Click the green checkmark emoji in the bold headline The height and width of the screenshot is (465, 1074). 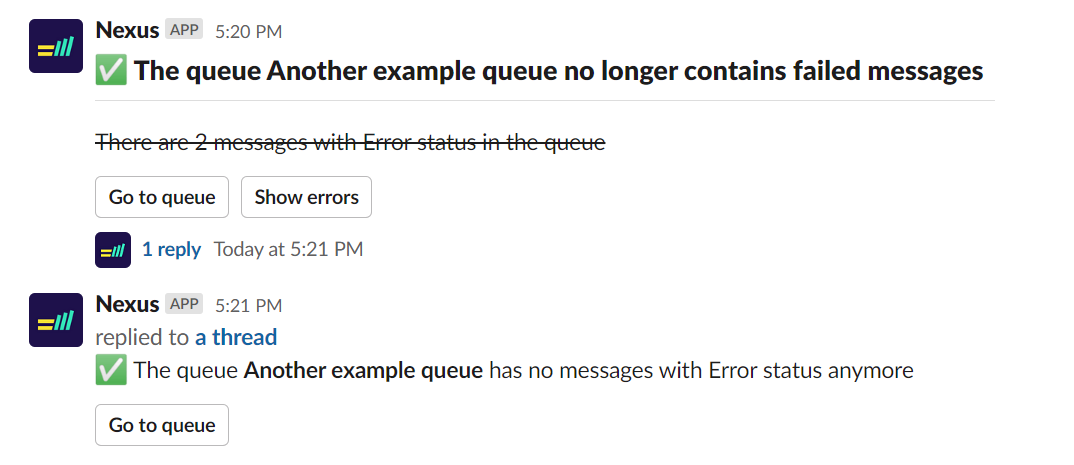point(110,71)
